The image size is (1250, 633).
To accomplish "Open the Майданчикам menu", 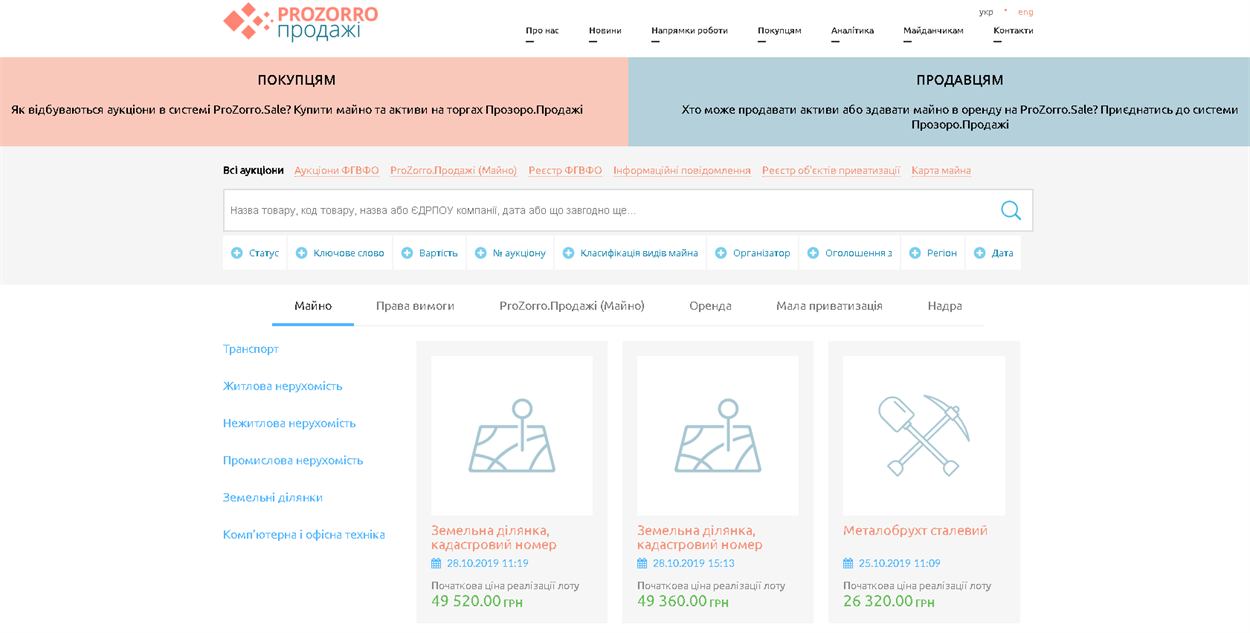I will click(933, 31).
